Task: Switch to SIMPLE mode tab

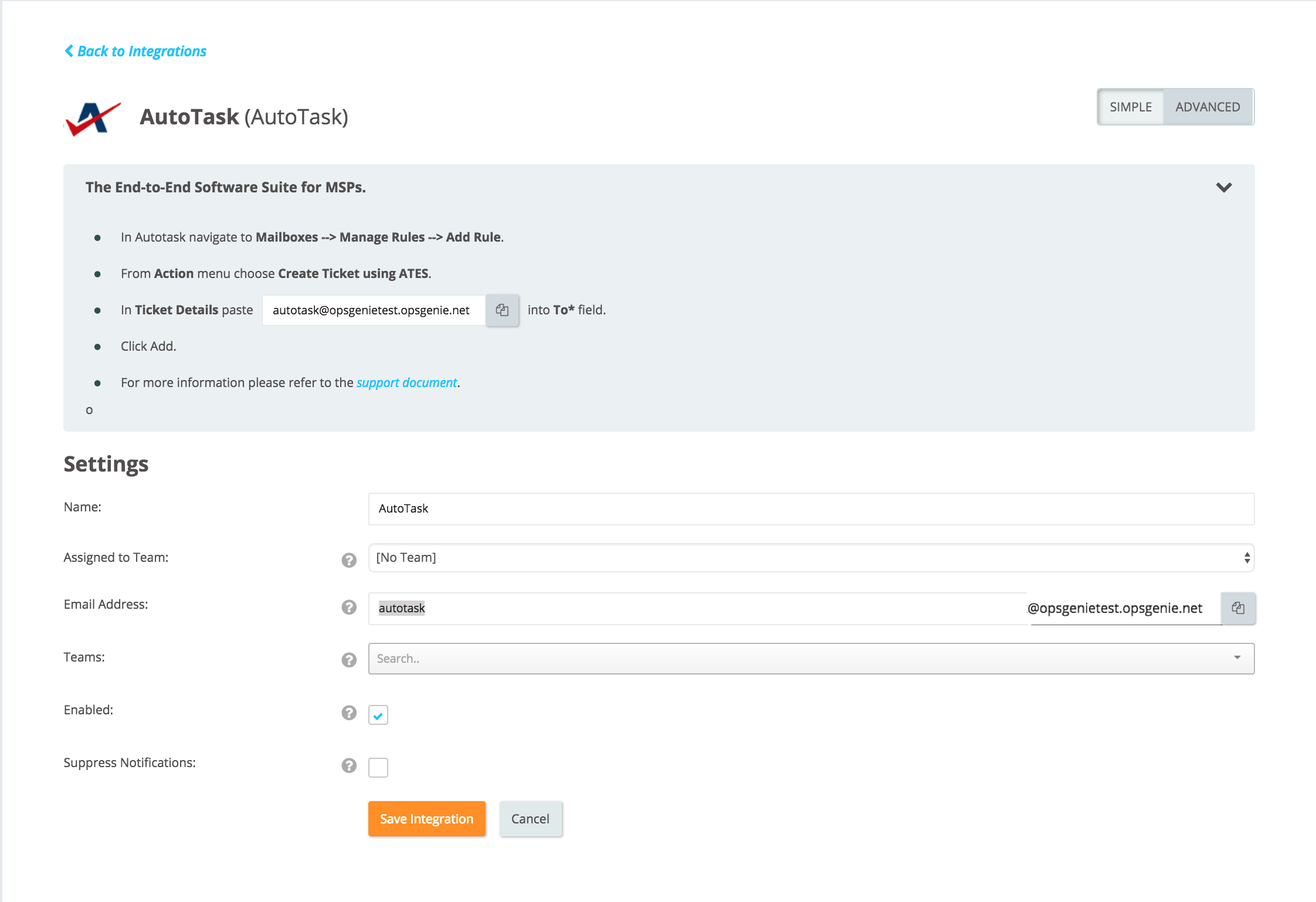Action: (x=1130, y=107)
